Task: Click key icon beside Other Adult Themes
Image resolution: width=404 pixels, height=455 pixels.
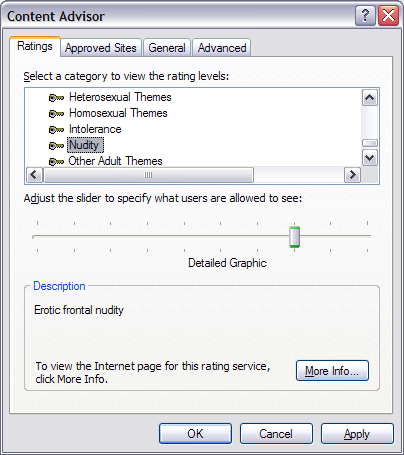Action: click(56, 162)
